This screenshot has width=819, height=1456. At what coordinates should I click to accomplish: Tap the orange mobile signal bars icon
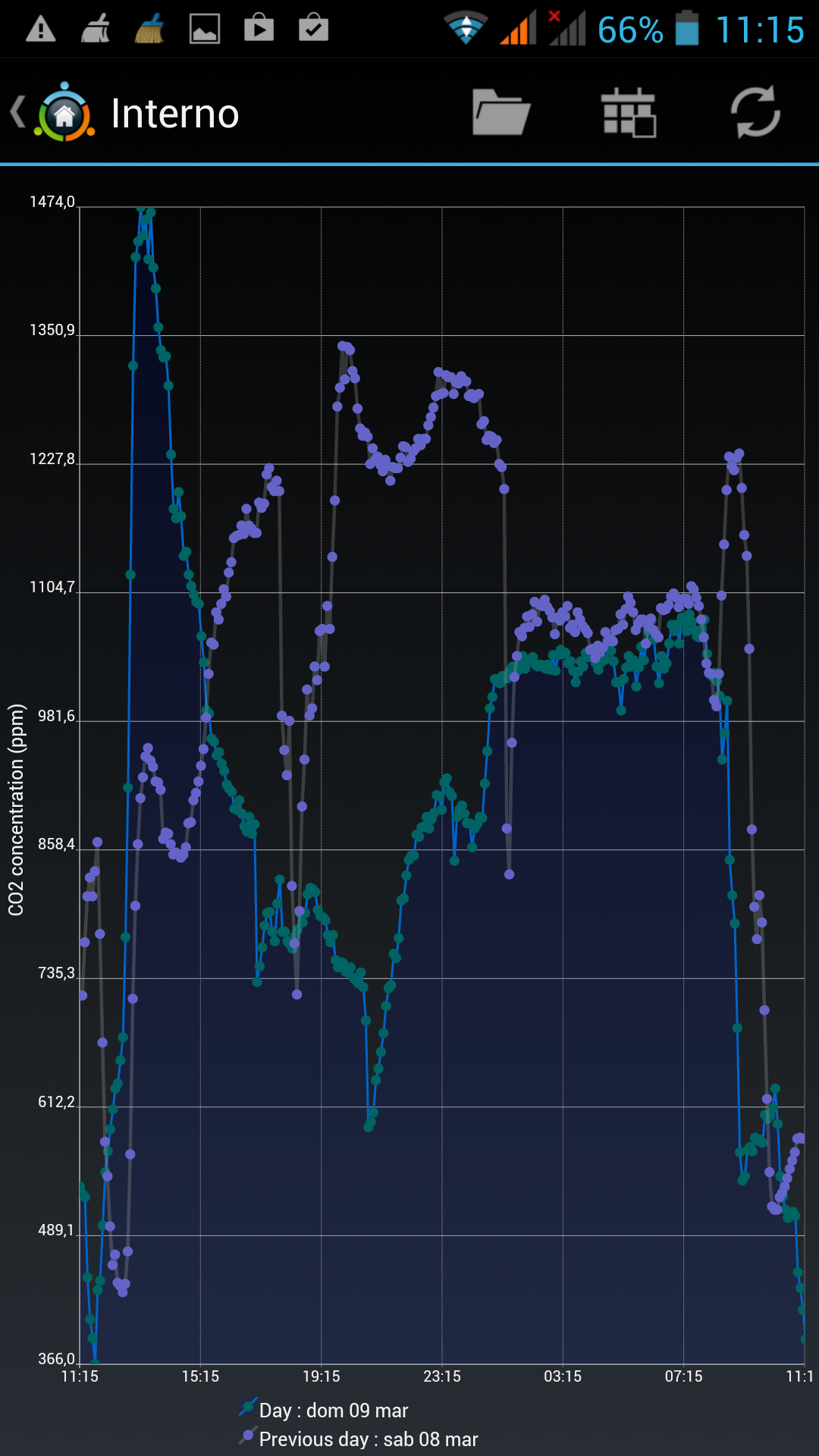click(x=518, y=28)
